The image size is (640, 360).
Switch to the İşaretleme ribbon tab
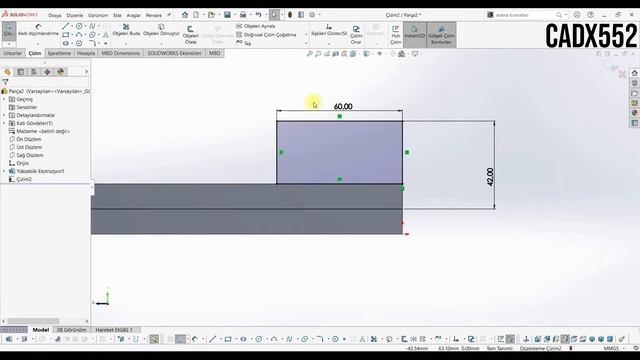pos(59,53)
